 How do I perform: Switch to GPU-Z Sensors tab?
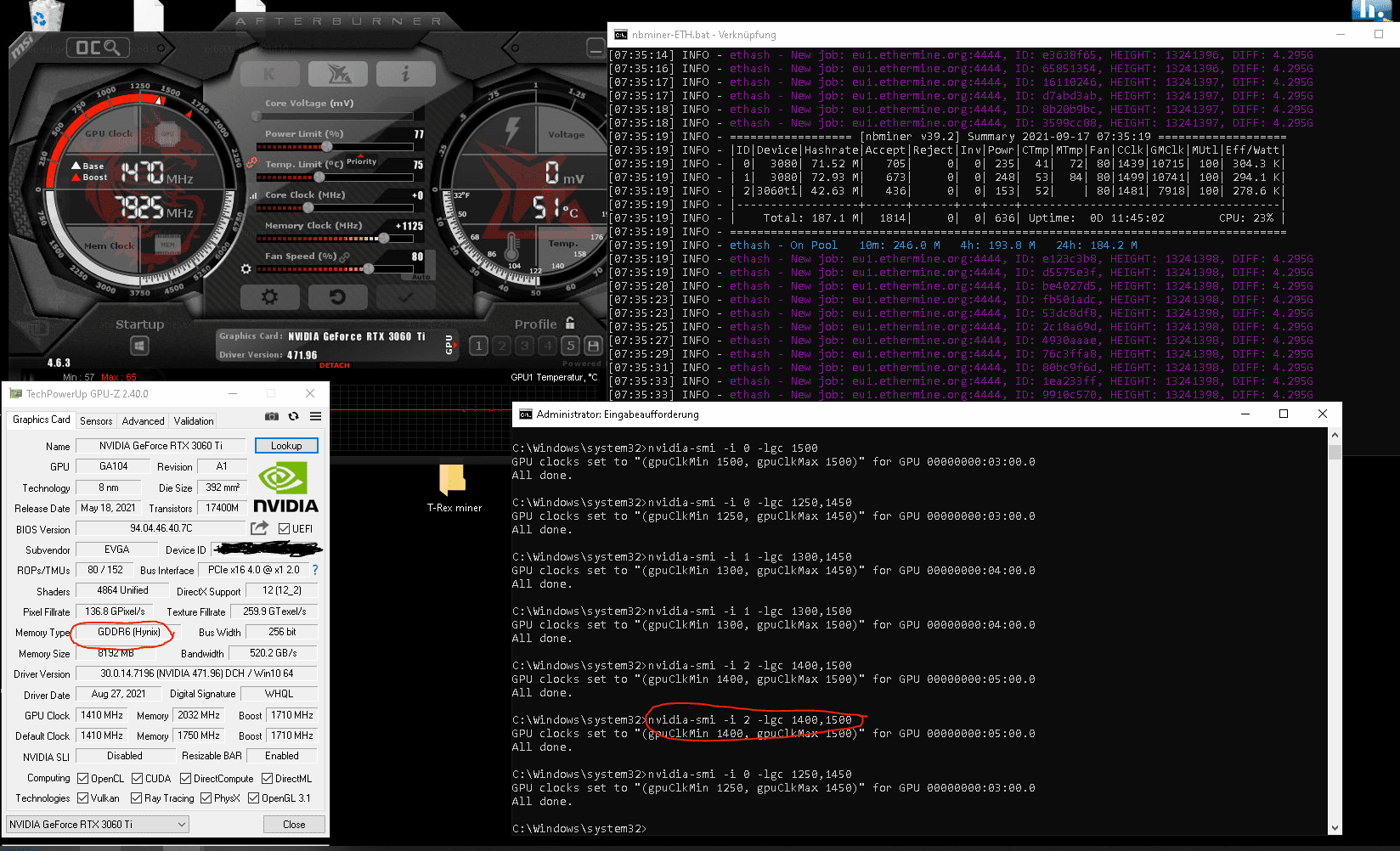[x=96, y=420]
